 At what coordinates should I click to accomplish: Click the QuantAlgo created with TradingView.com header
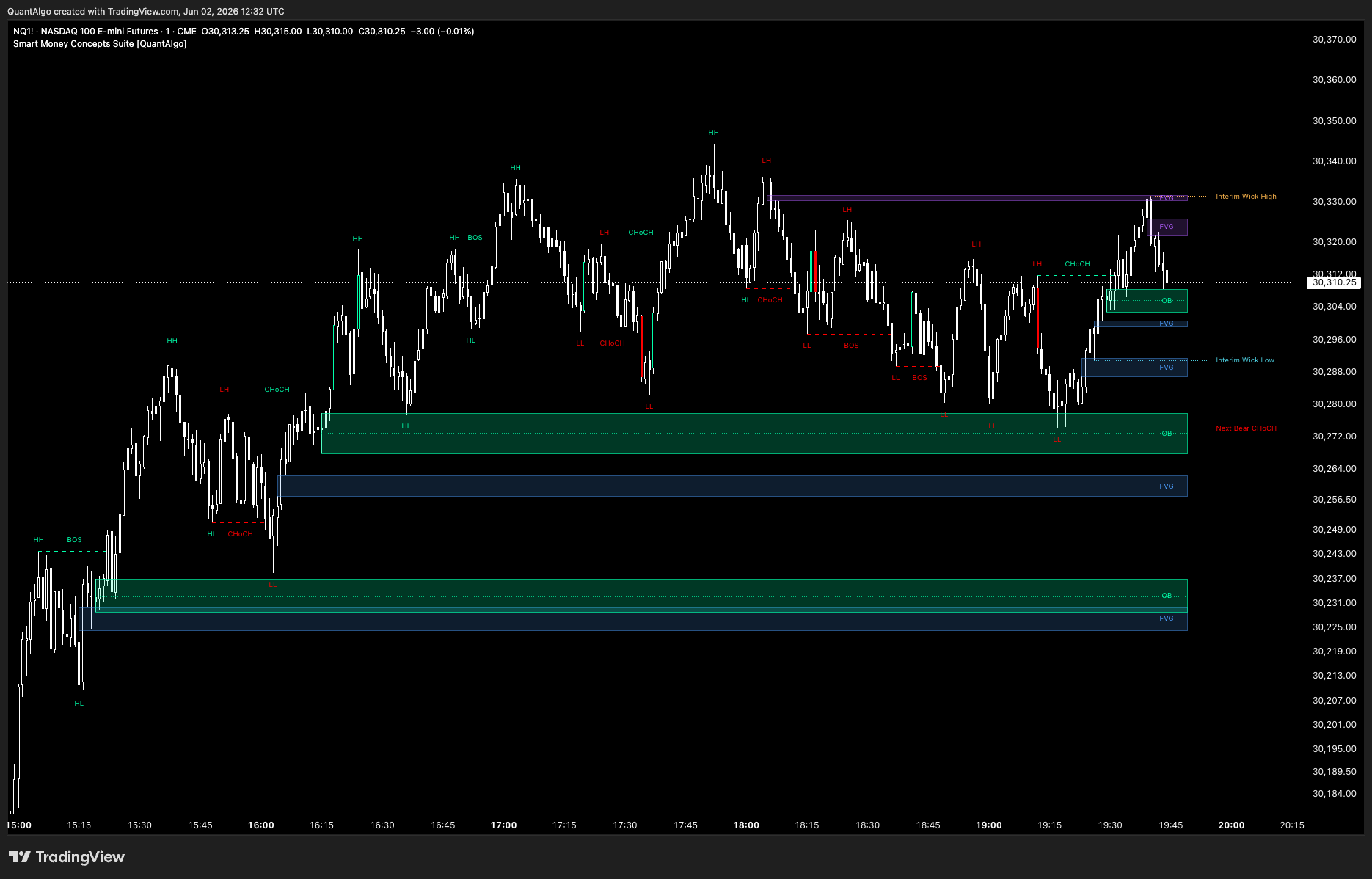click(146, 12)
